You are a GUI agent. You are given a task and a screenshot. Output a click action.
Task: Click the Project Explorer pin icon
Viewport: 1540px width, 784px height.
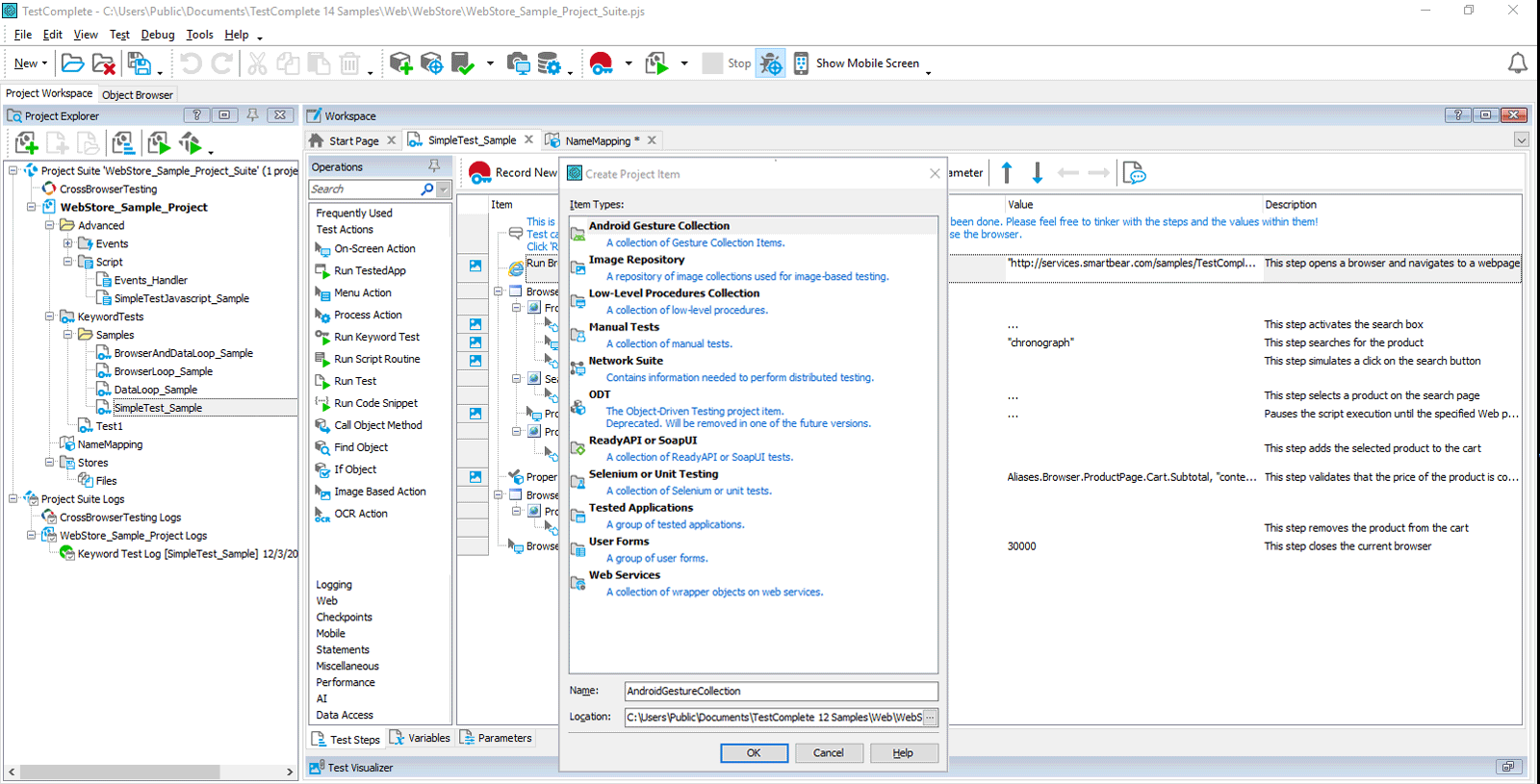pos(252,115)
